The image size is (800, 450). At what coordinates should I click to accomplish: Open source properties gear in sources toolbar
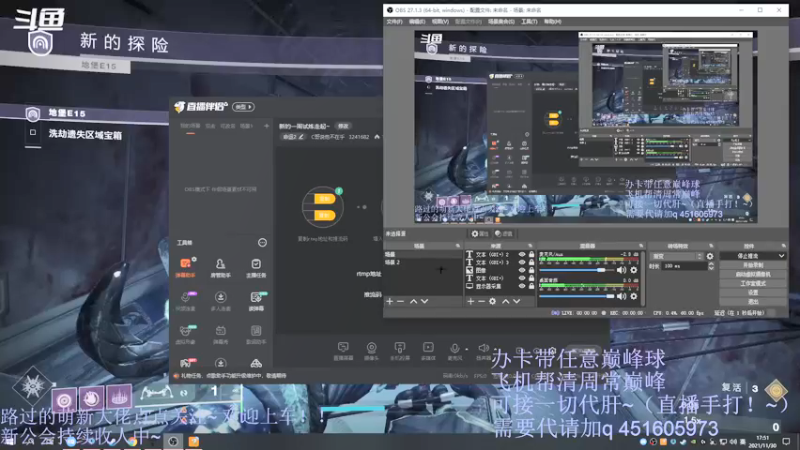pos(492,302)
